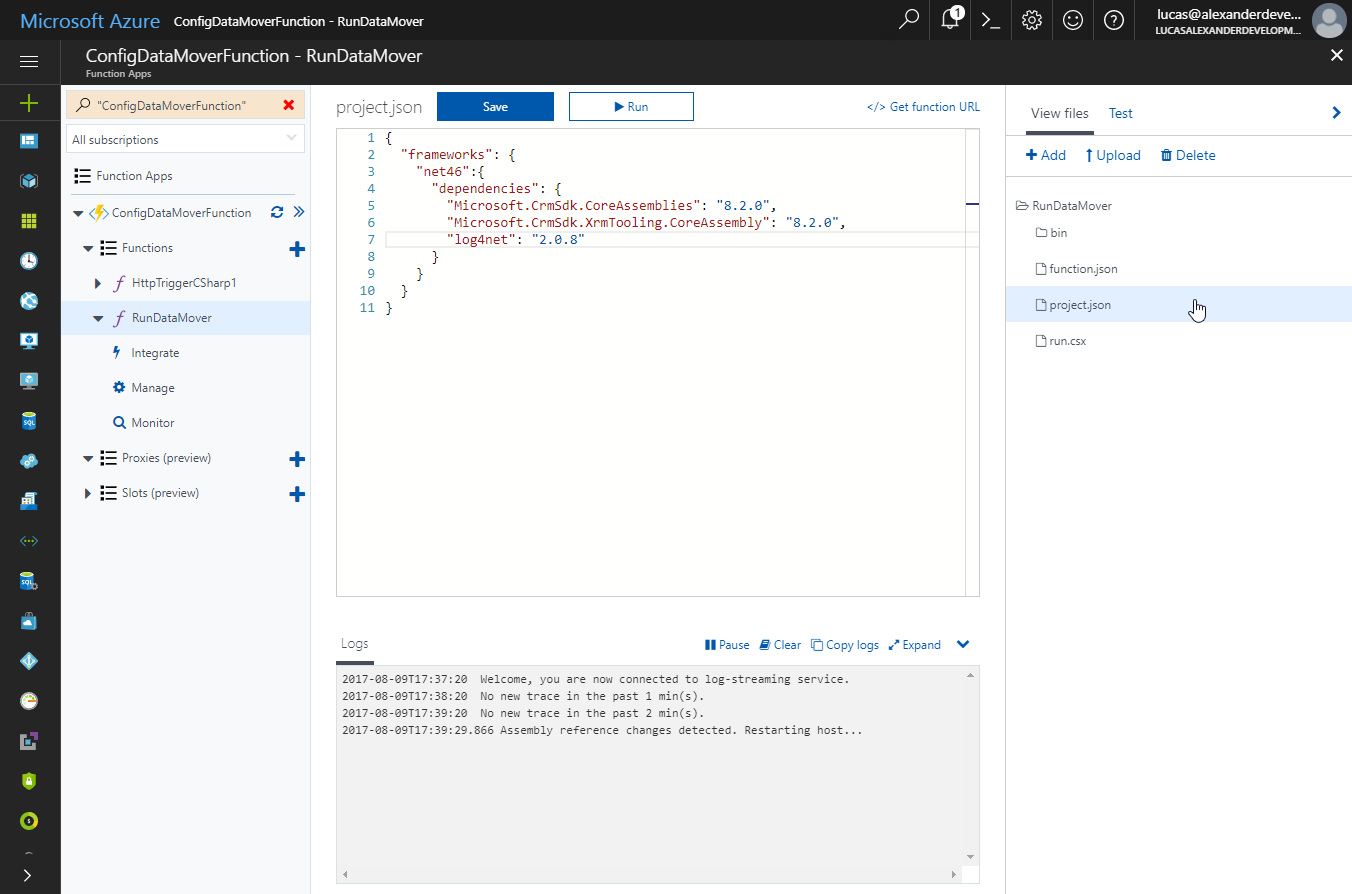Open the All subscriptions dropdown
This screenshot has width=1352, height=894.
pyautogui.click(x=185, y=139)
